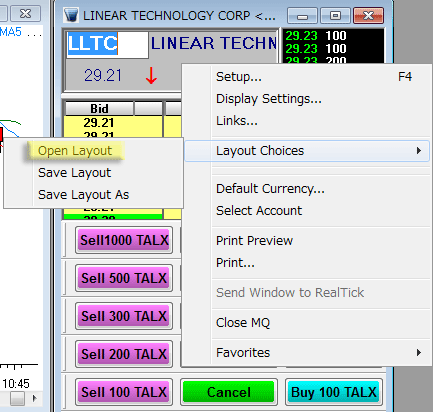Choose Default Currency... option
The width and height of the screenshot is (433, 412).
coord(307,189)
